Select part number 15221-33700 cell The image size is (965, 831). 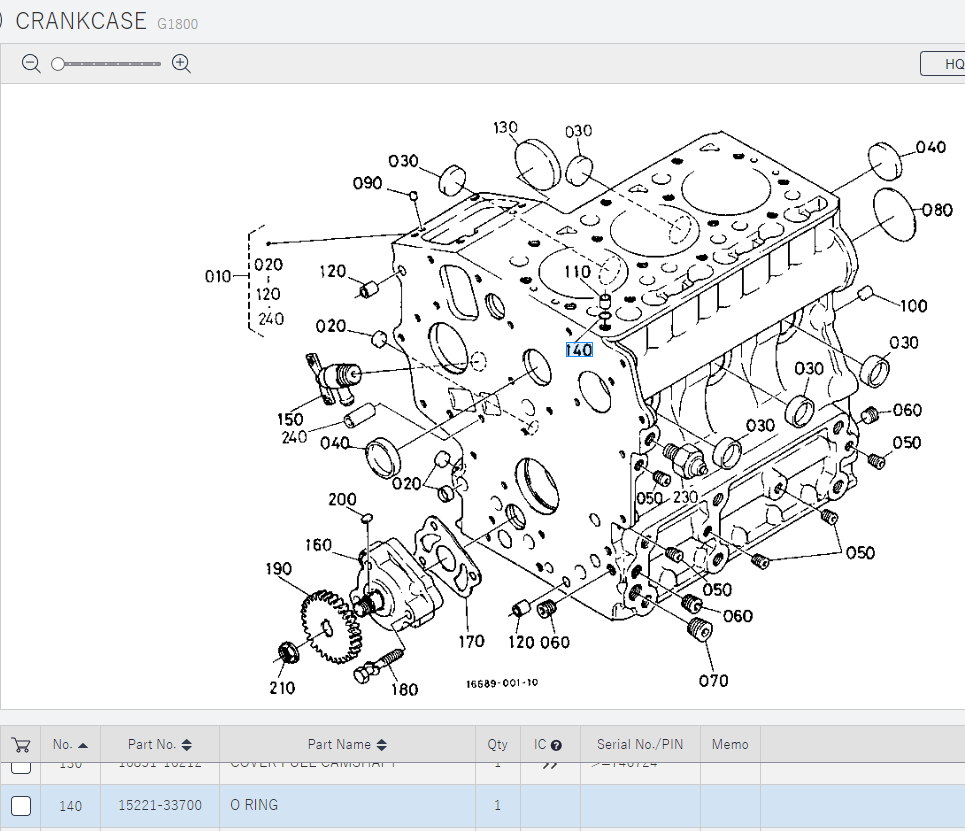click(x=160, y=805)
